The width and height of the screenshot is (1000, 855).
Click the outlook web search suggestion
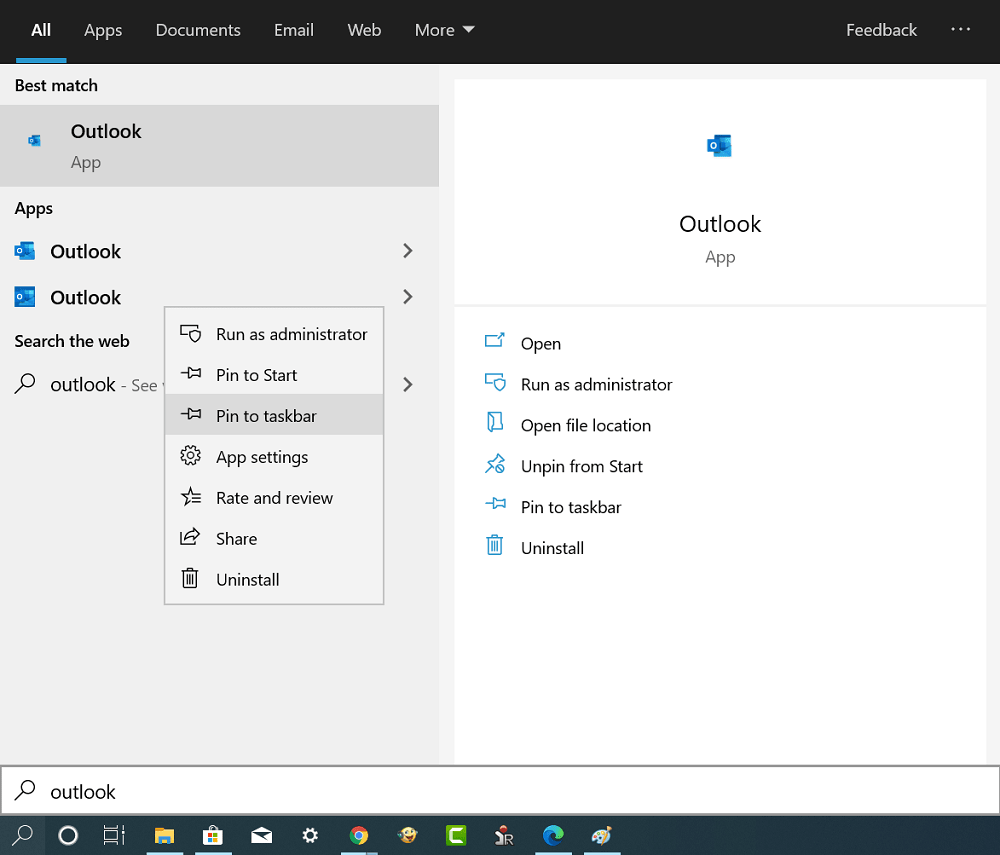(83, 384)
